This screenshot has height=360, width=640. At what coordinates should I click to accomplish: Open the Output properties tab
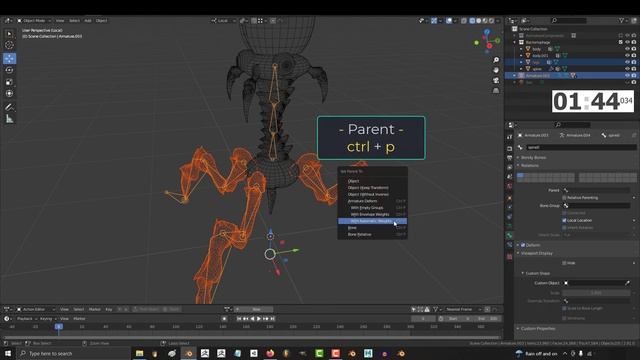coord(509,158)
